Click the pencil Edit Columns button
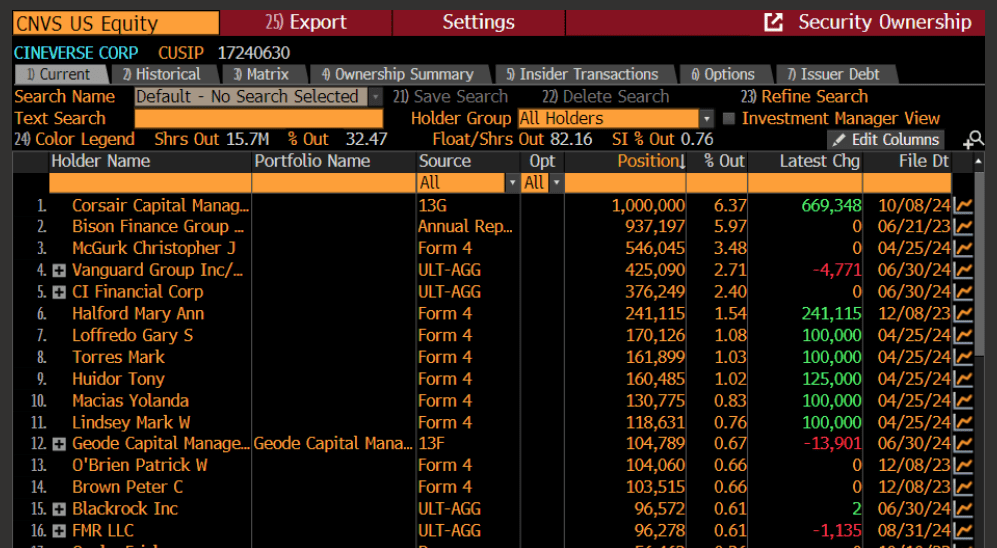This screenshot has width=997, height=548. (885, 140)
